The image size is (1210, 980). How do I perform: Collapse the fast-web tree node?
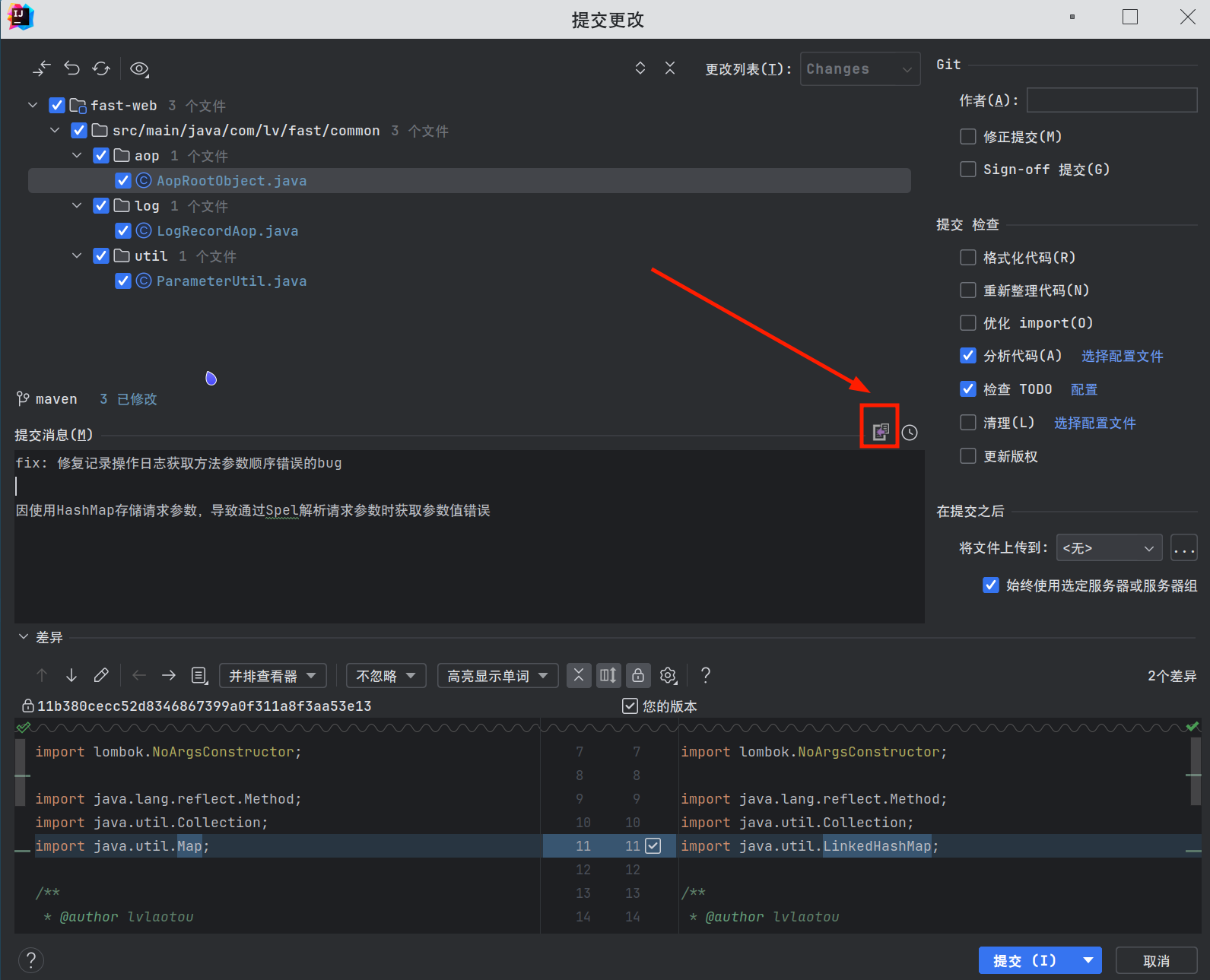click(x=33, y=106)
